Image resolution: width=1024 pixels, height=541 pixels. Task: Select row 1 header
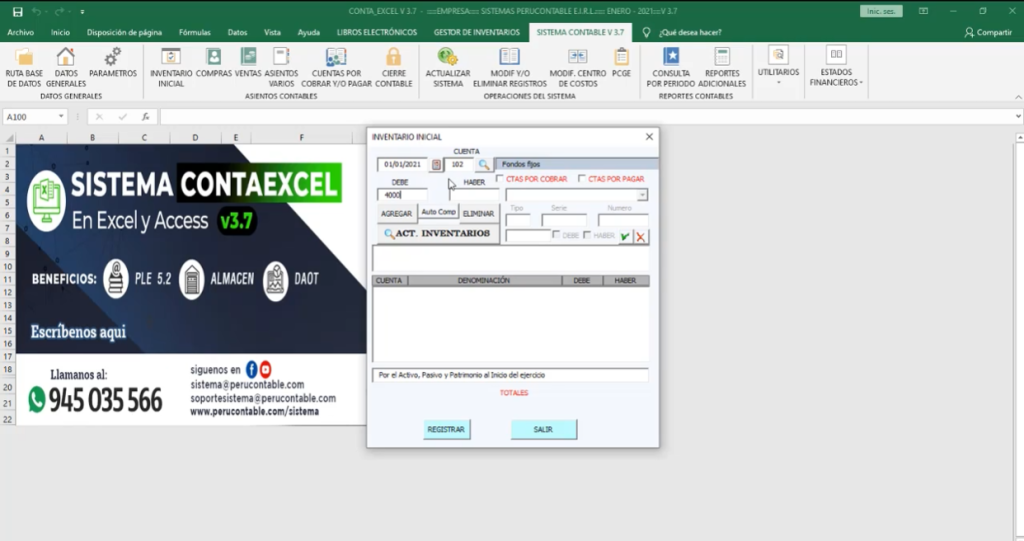click(x=8, y=151)
